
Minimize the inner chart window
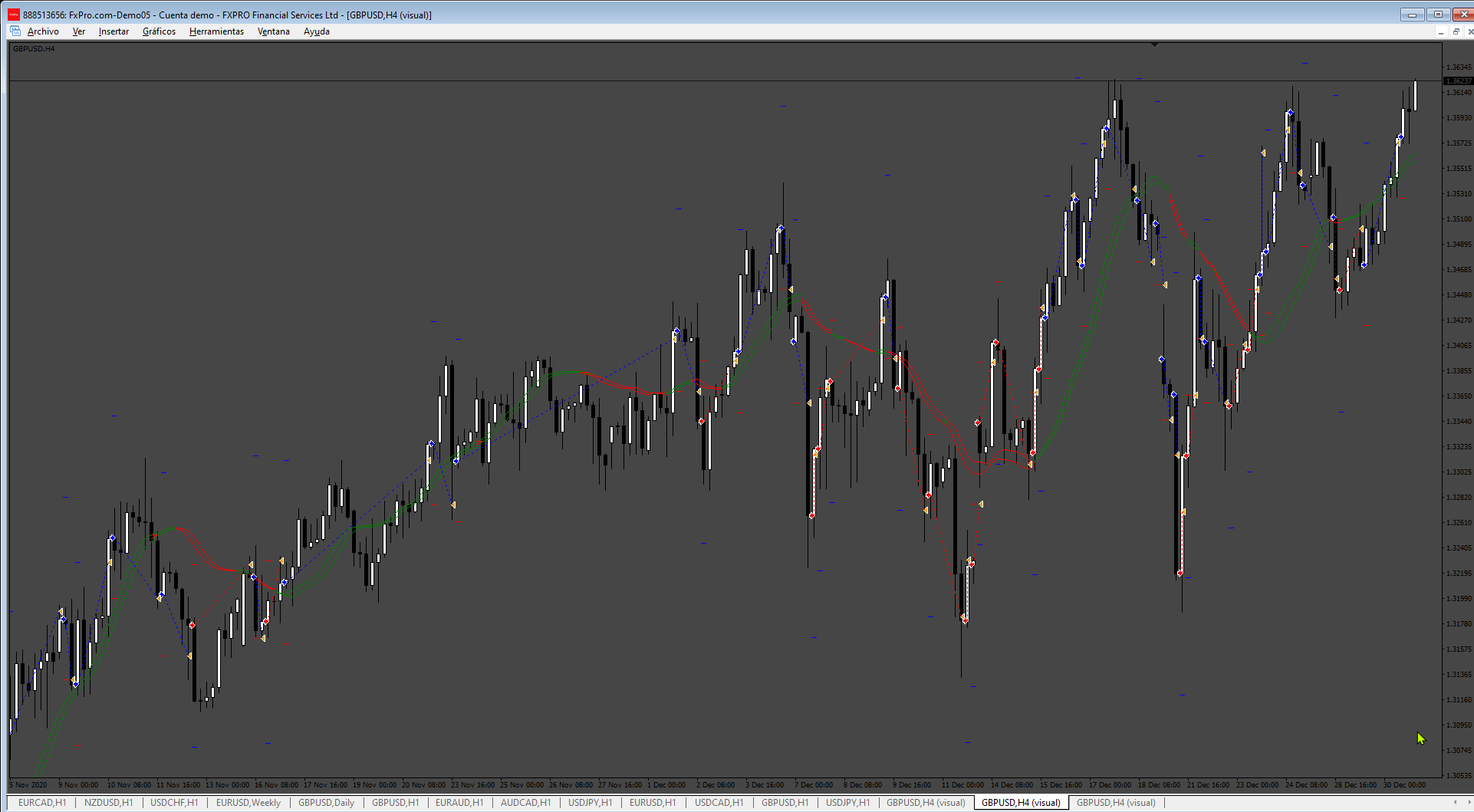[x=1441, y=31]
